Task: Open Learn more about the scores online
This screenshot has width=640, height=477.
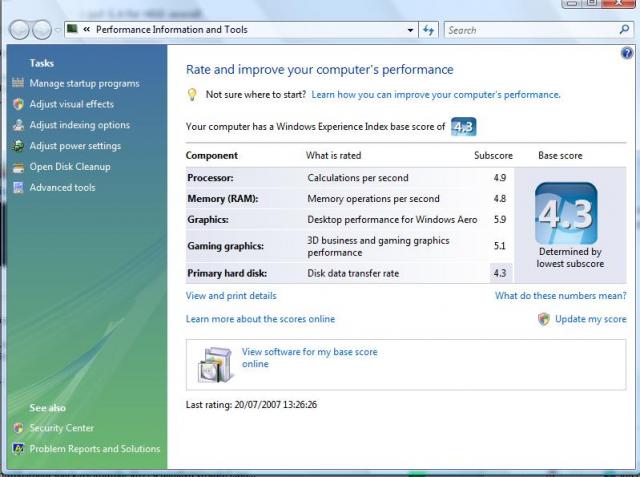Action: click(260, 319)
